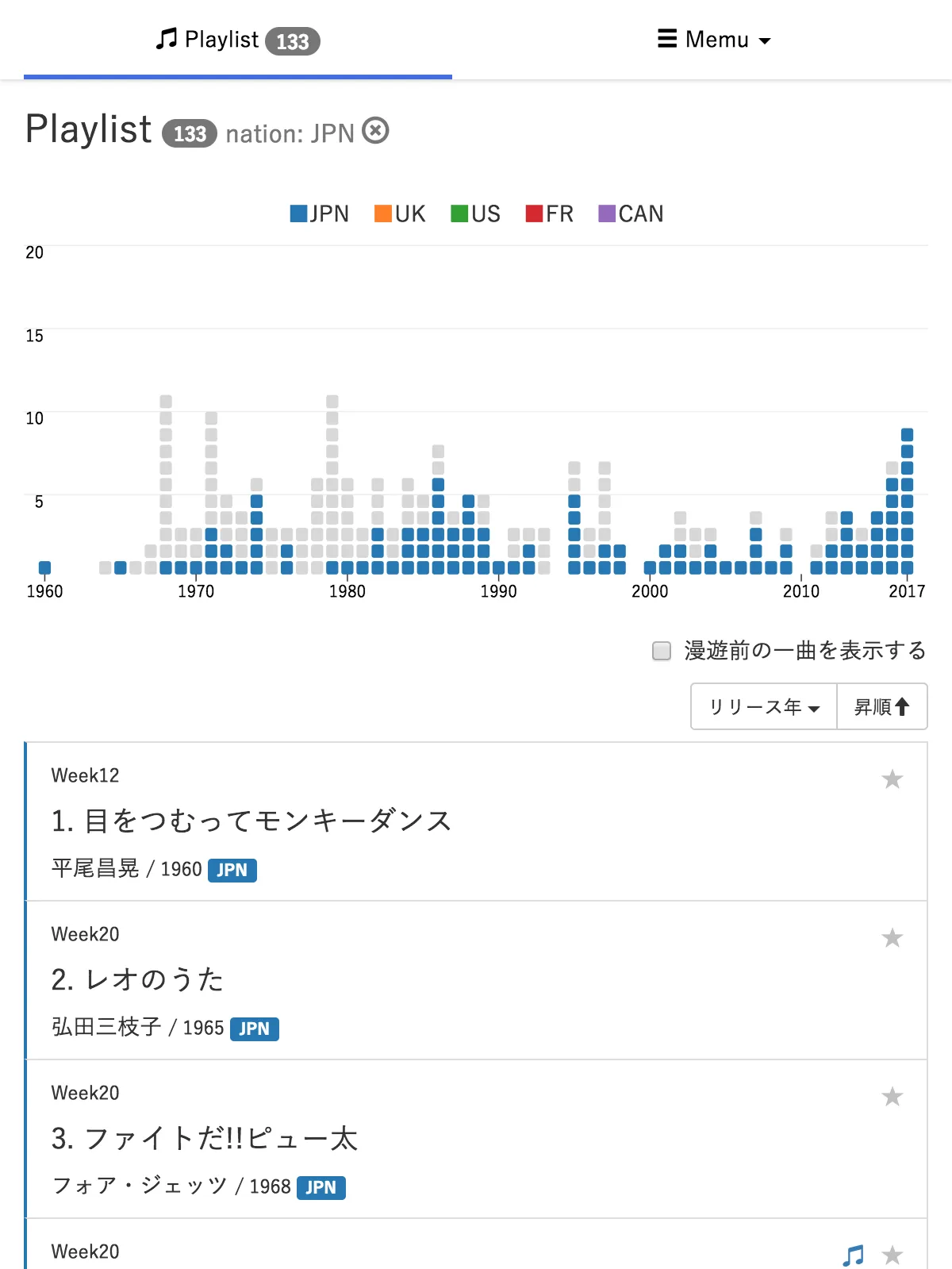Click the blue music note icon in fourth row

(x=853, y=1255)
